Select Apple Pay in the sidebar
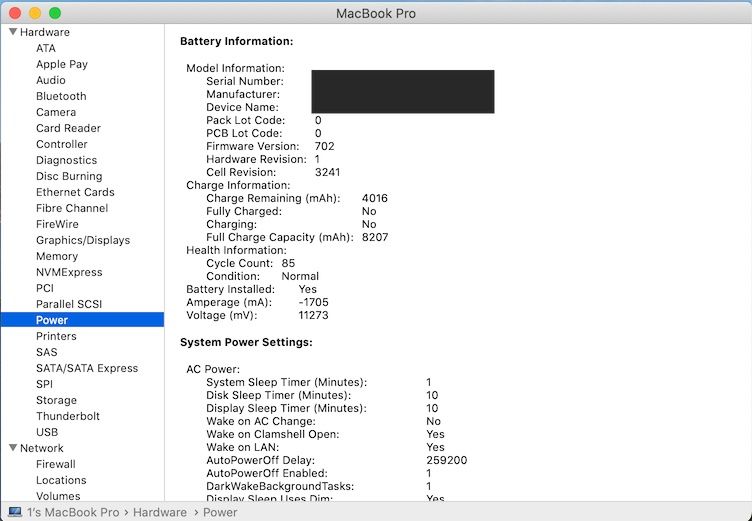The height and width of the screenshot is (521, 752). click(62, 64)
